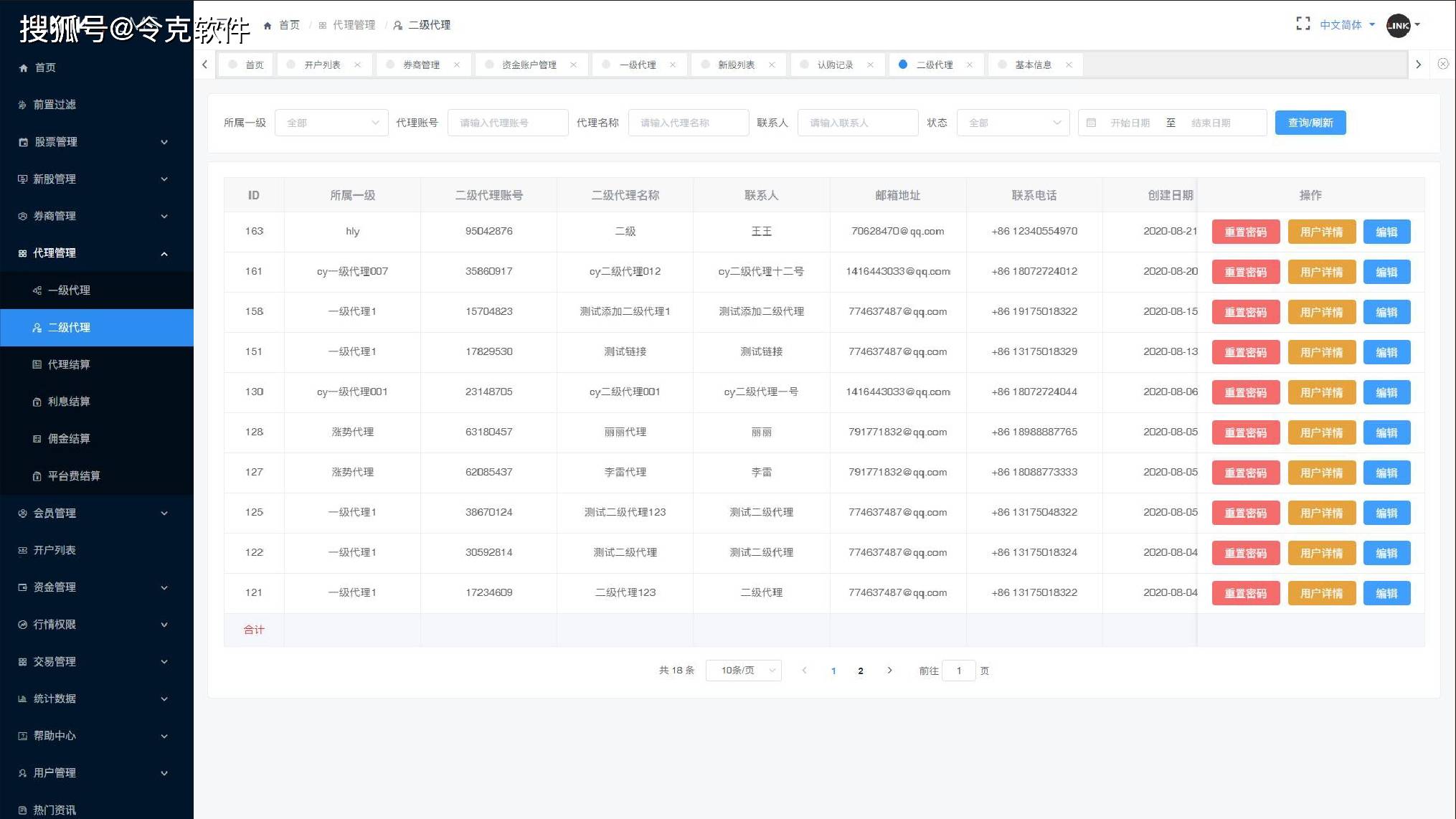Expand 会员管理 sidebar menu

97,513
